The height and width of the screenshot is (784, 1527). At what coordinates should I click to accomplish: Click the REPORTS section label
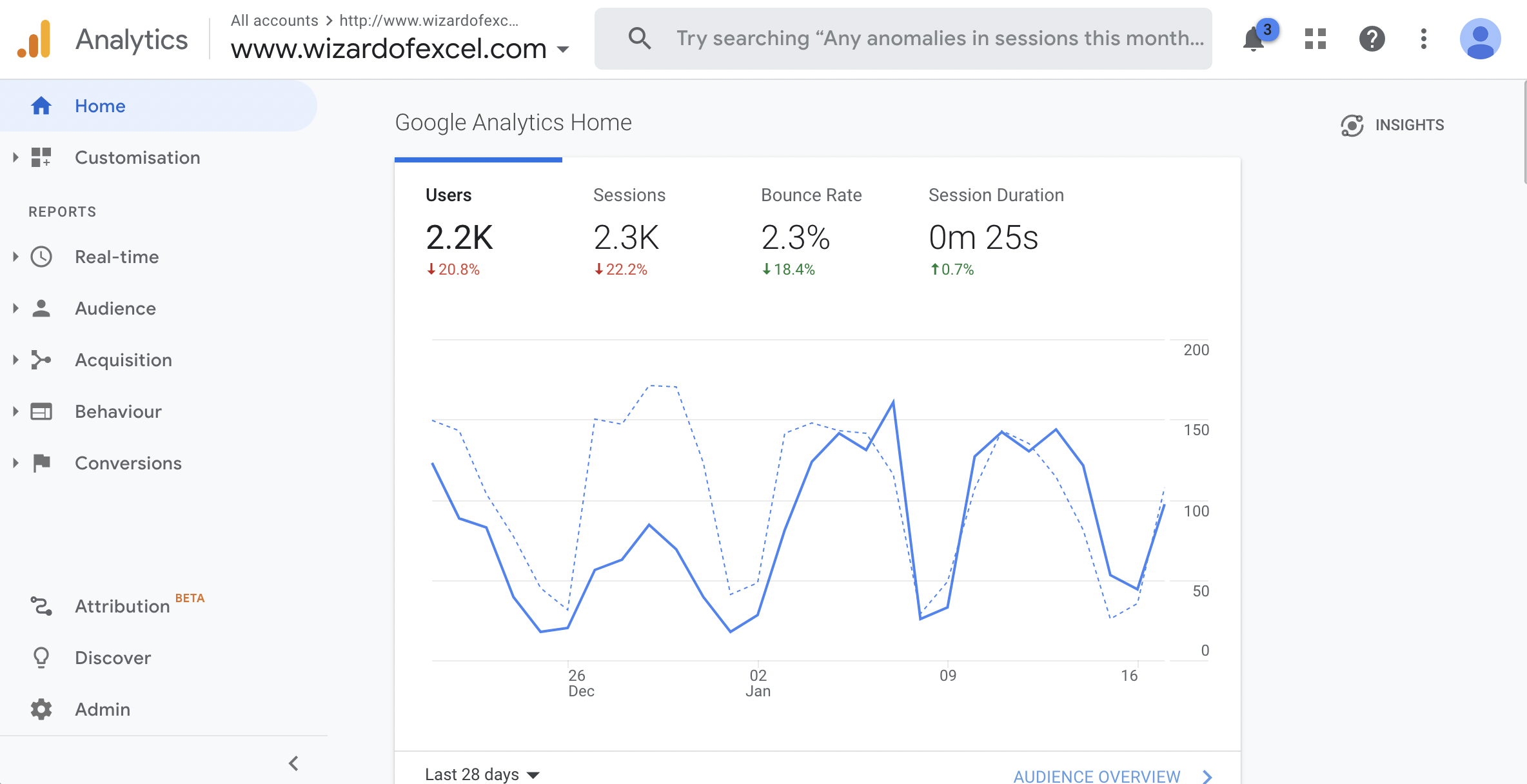point(63,211)
